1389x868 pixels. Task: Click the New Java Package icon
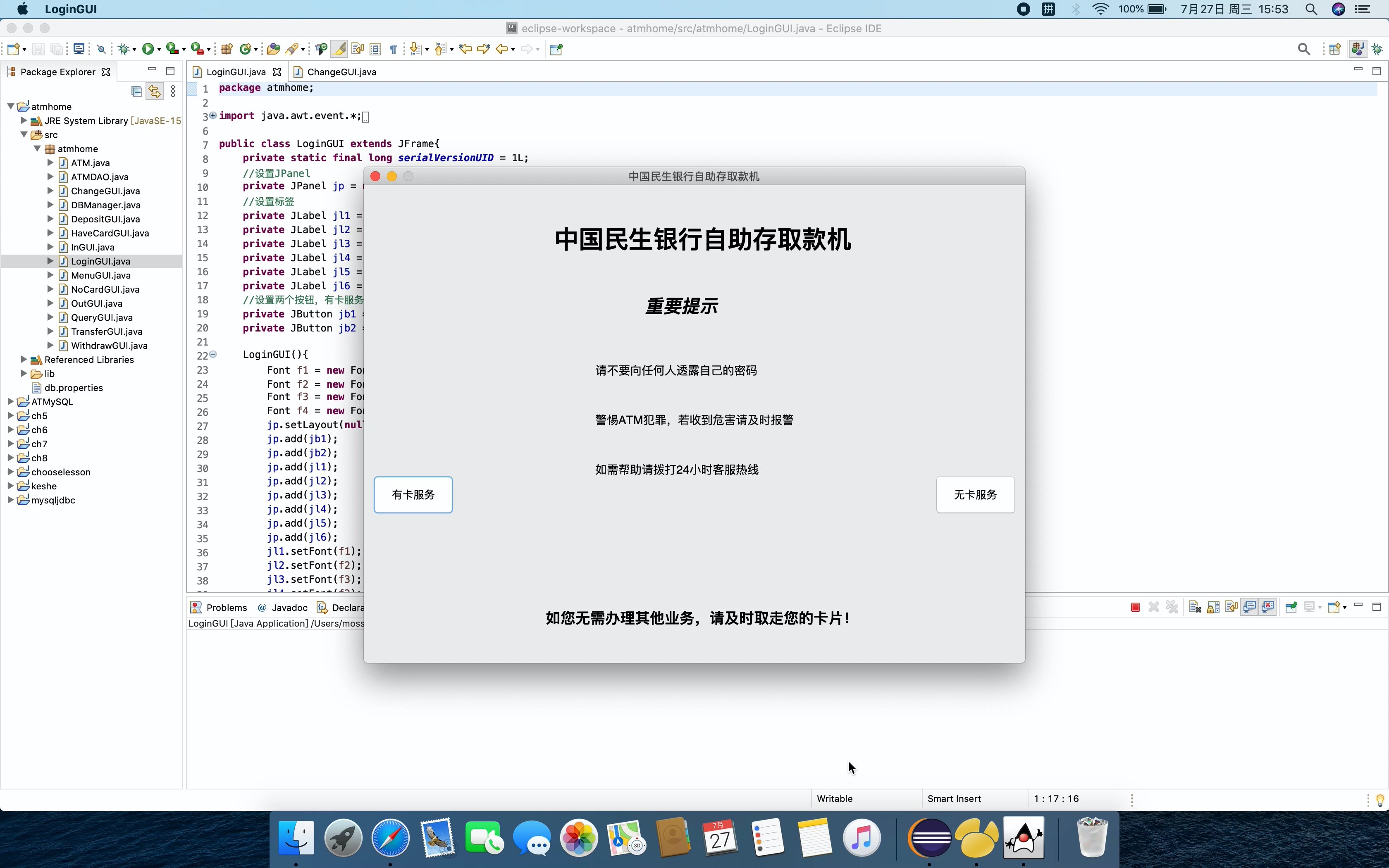tap(227, 49)
